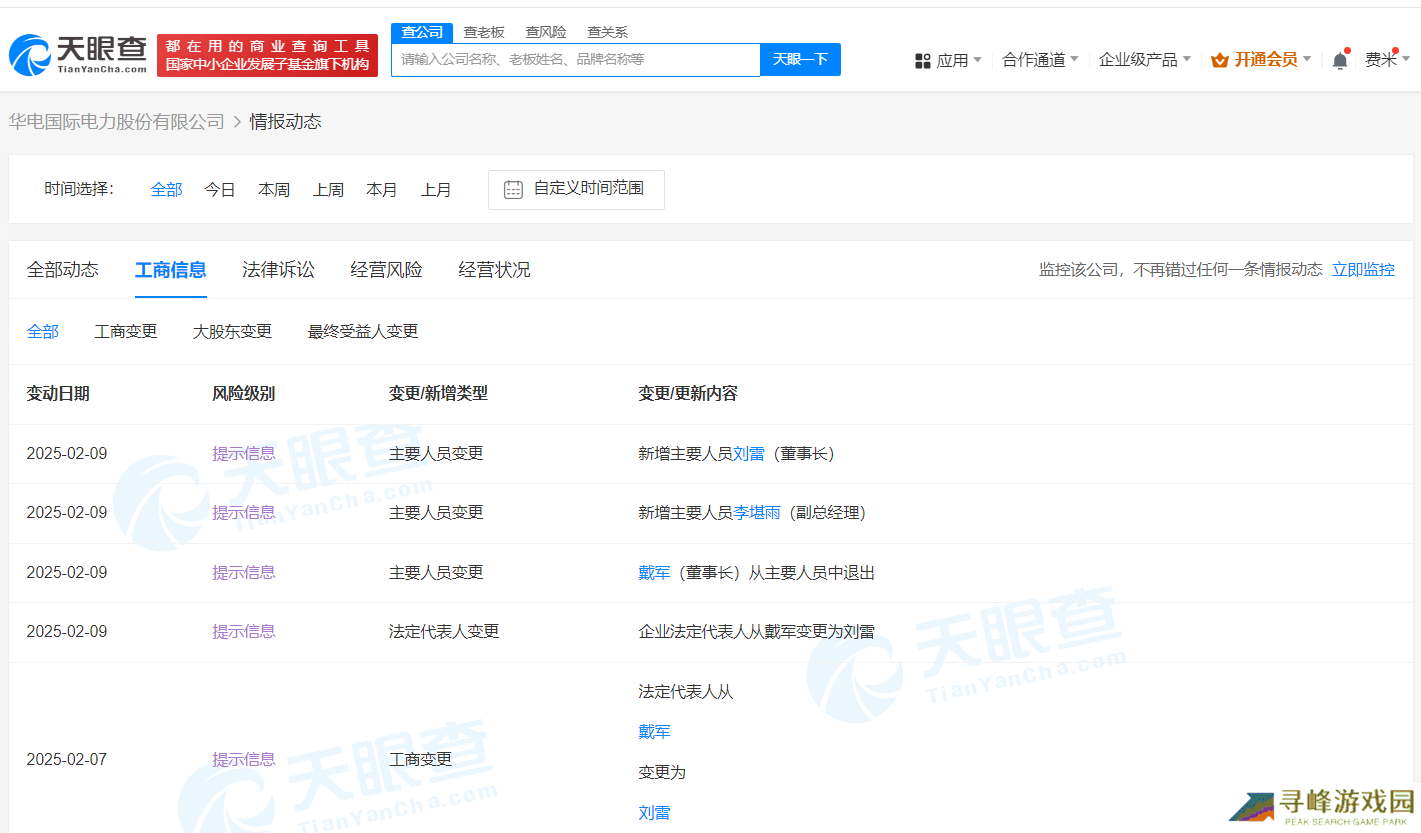Click the apps grid icon
Viewport: 1421px width, 833px height.
(923, 60)
